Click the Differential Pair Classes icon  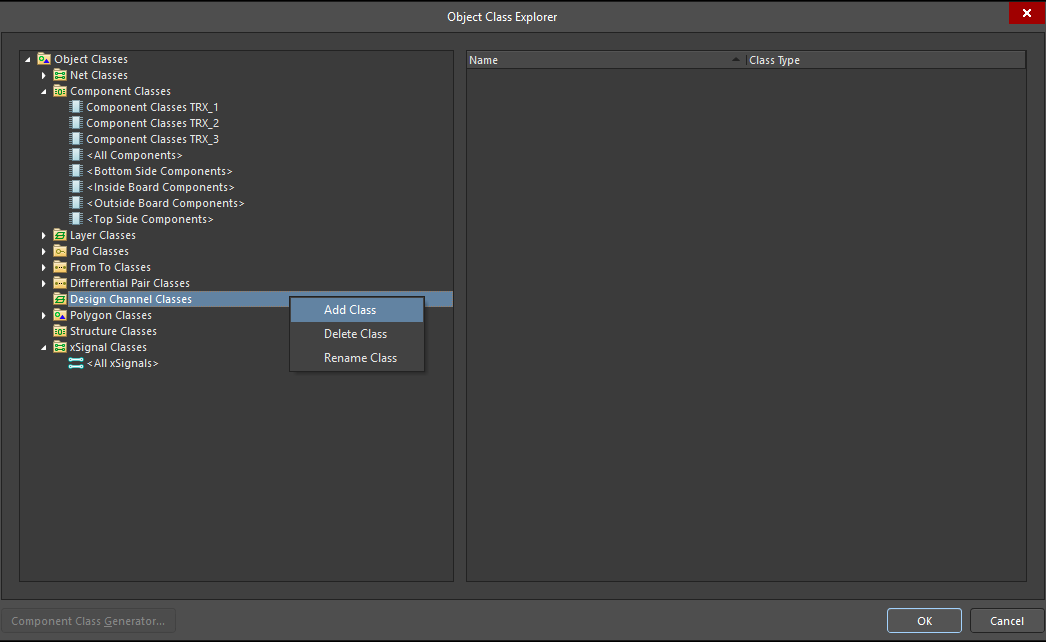(59, 282)
